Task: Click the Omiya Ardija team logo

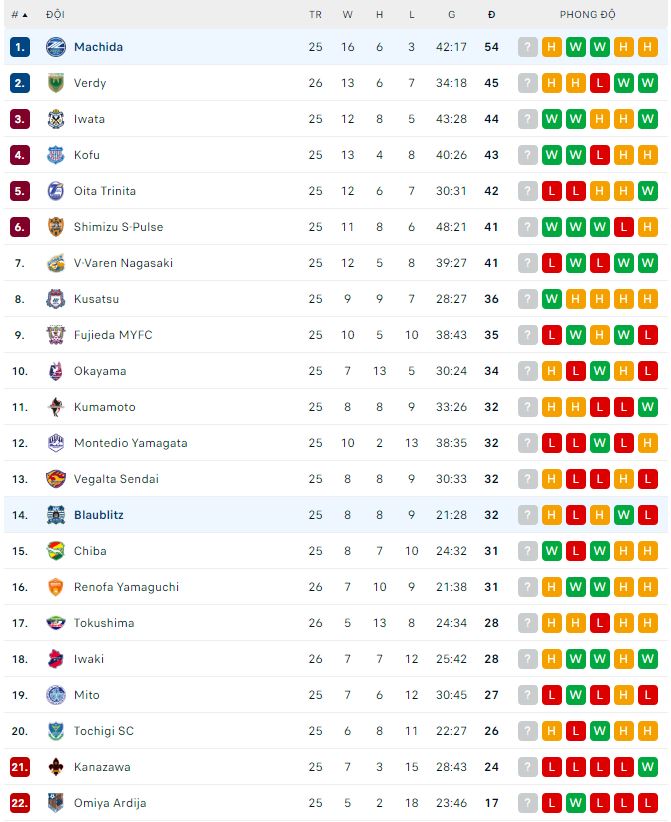Action: (56, 803)
